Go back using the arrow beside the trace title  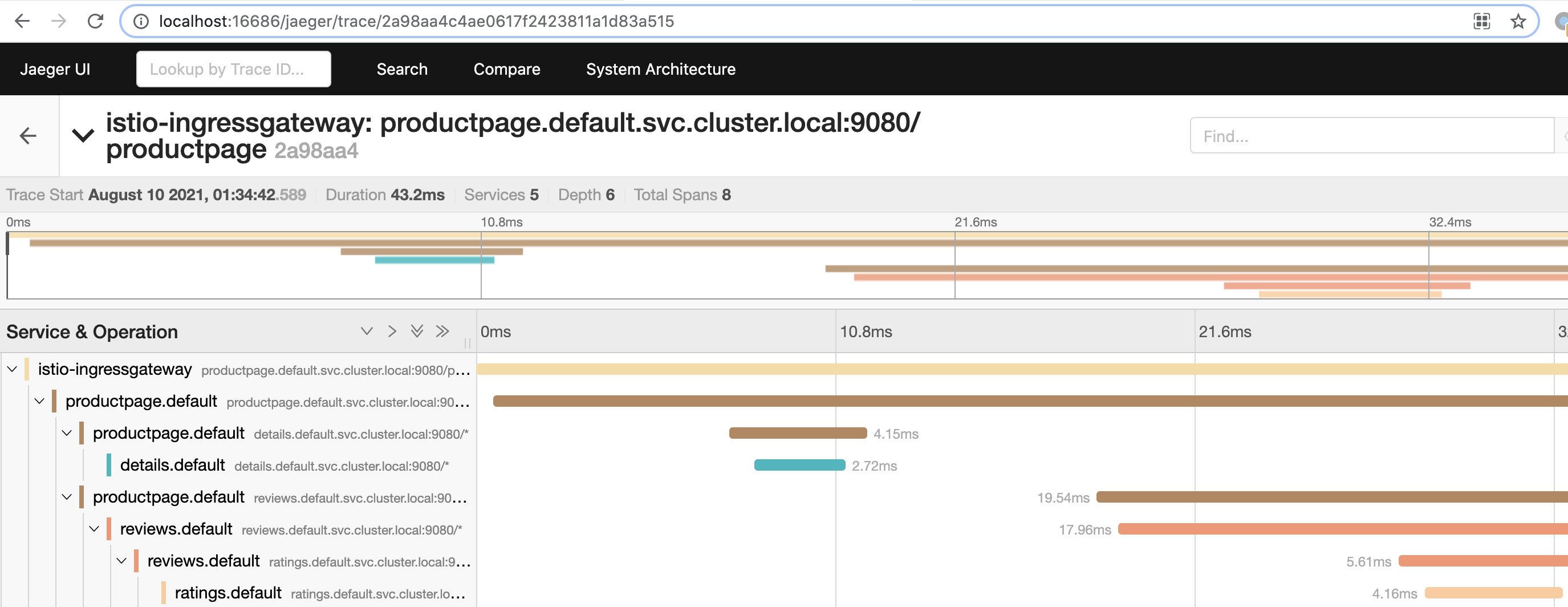coord(28,135)
